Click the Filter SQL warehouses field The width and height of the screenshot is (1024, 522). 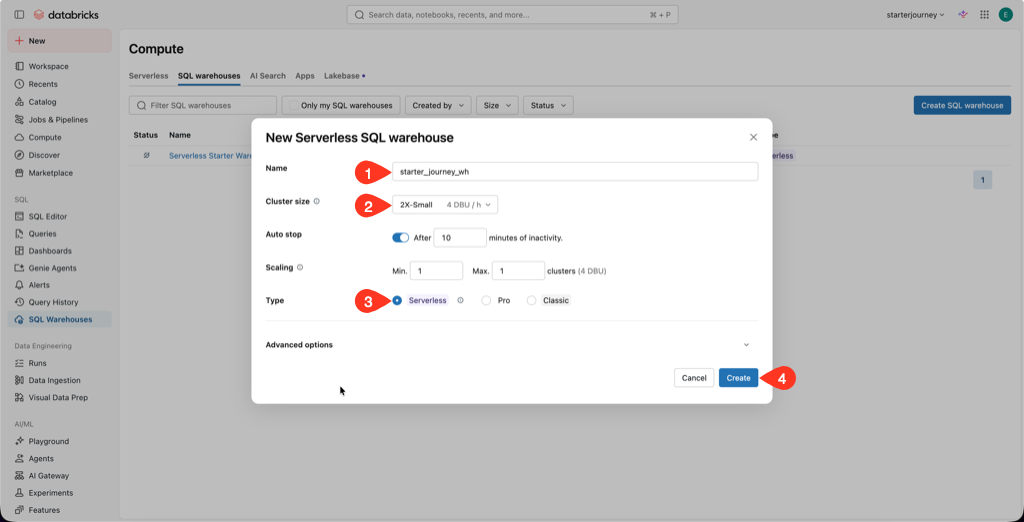coord(203,105)
